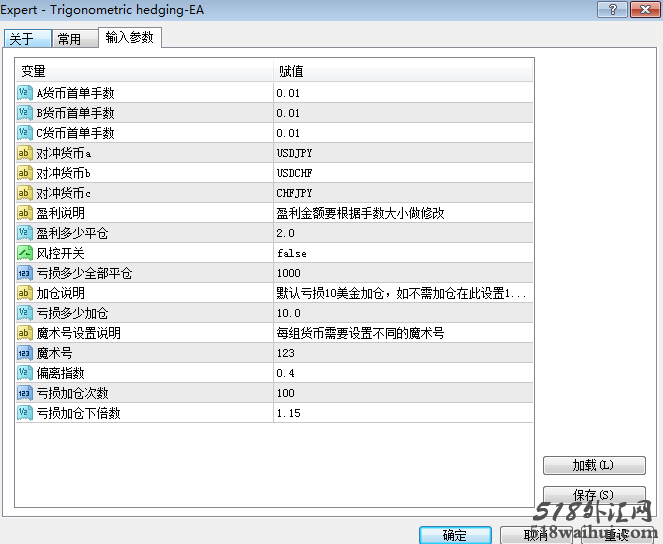
Task: Click the icon beside 偏离指数
Action: (x=25, y=373)
